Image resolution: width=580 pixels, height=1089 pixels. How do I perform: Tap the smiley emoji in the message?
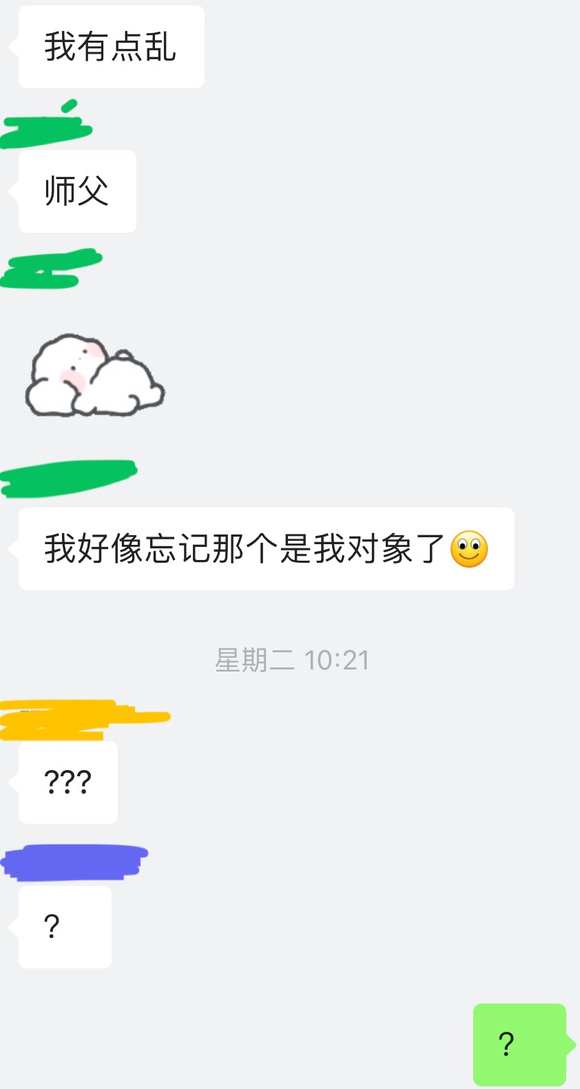coord(470,549)
